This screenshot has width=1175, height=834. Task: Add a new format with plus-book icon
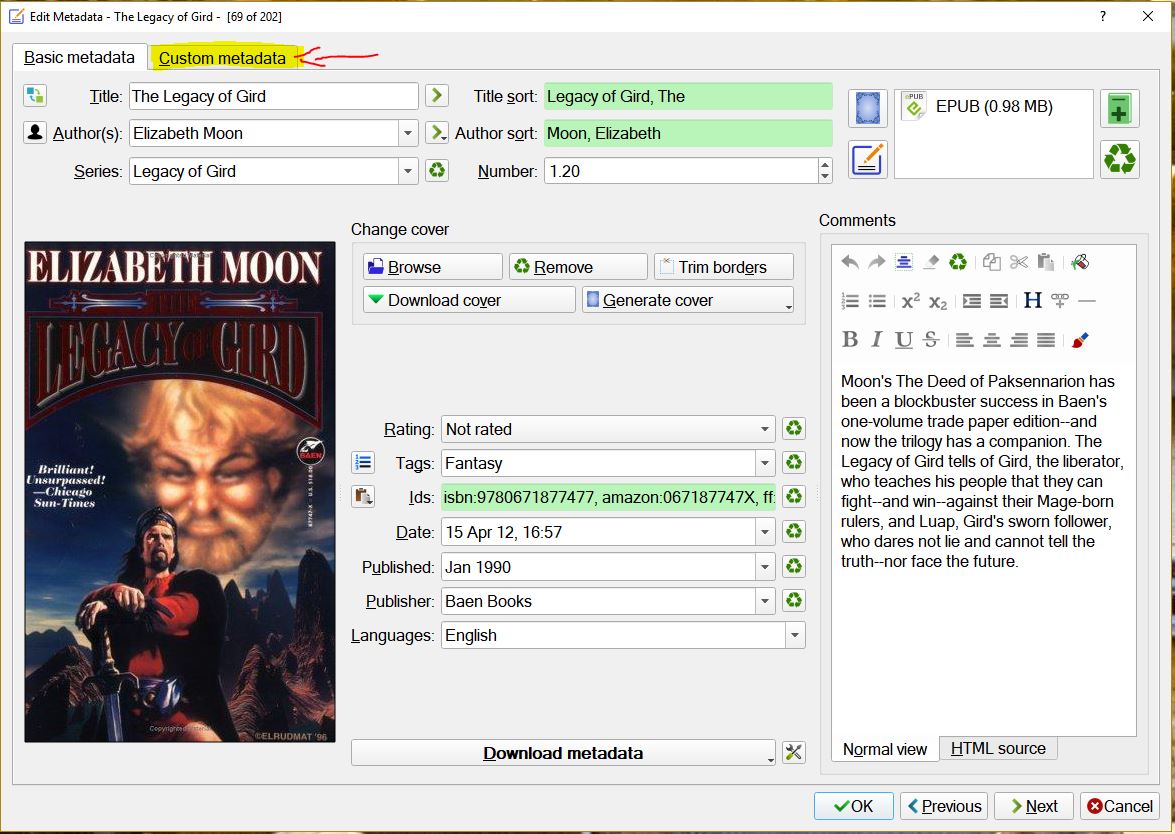1120,108
